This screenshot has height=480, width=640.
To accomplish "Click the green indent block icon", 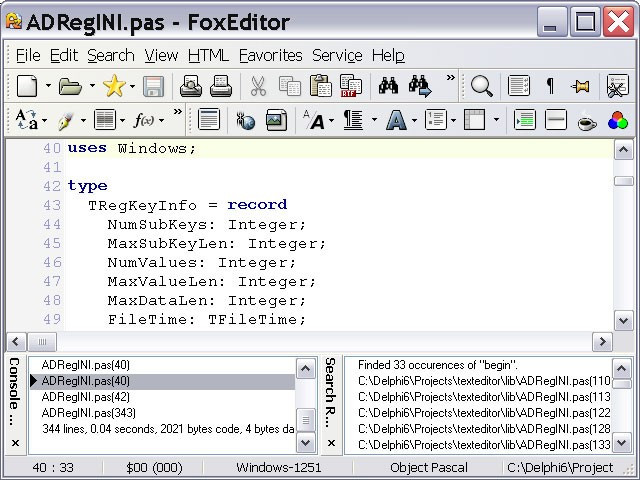I will 525,120.
